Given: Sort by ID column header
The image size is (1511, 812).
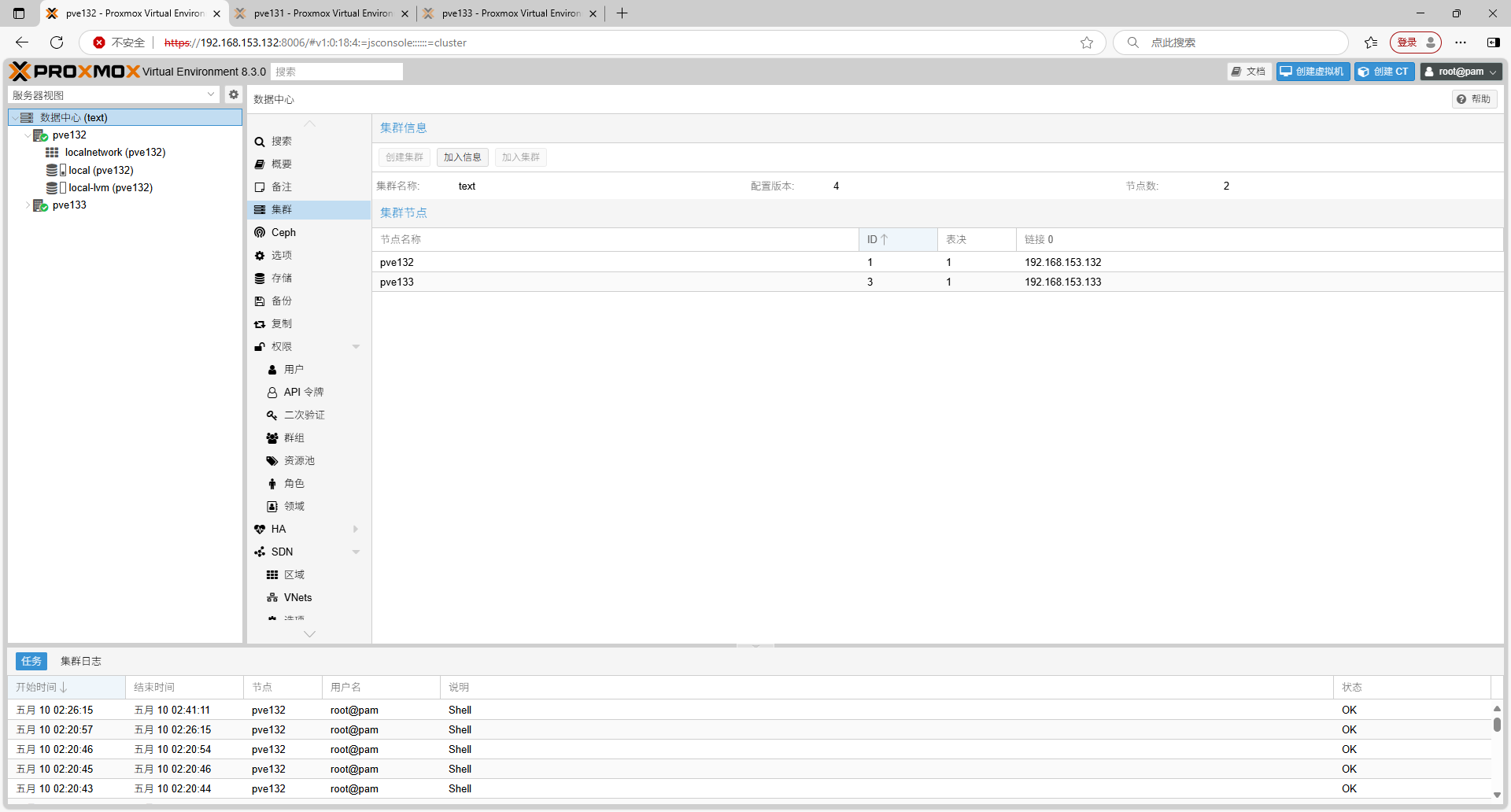Looking at the screenshot, I should click(898, 240).
